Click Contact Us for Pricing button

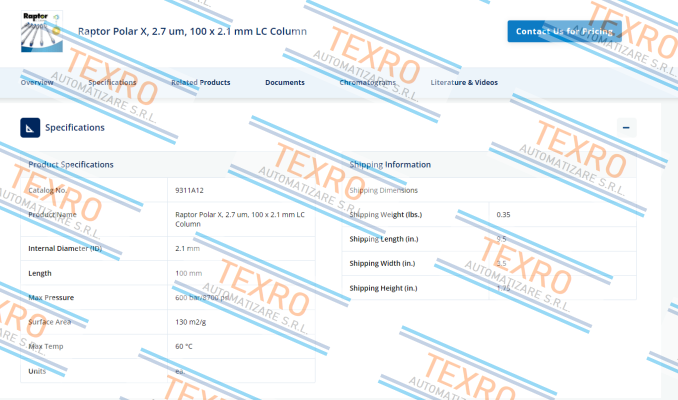564,31
